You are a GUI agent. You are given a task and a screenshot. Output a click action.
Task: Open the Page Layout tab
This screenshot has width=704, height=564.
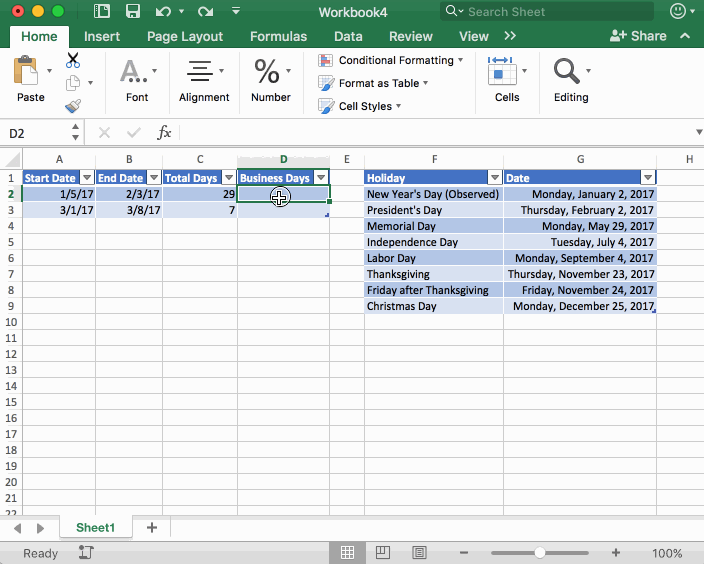point(185,36)
